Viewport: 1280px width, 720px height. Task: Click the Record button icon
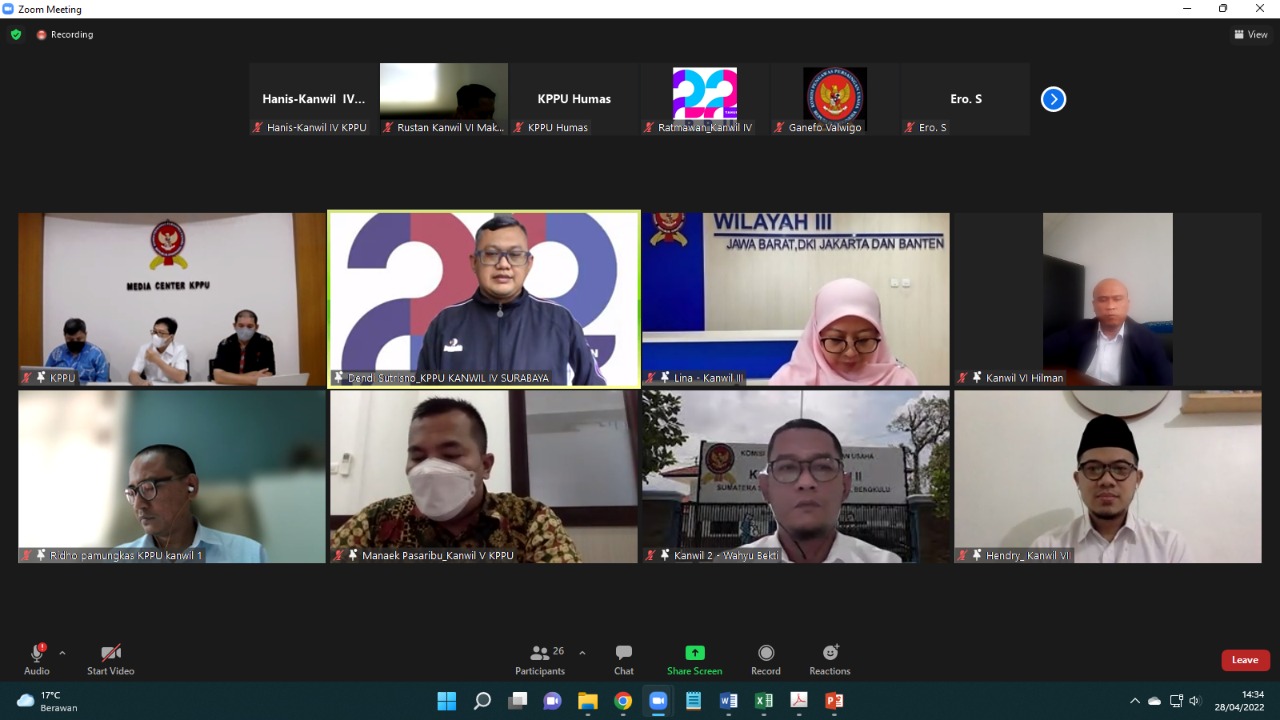(766, 653)
